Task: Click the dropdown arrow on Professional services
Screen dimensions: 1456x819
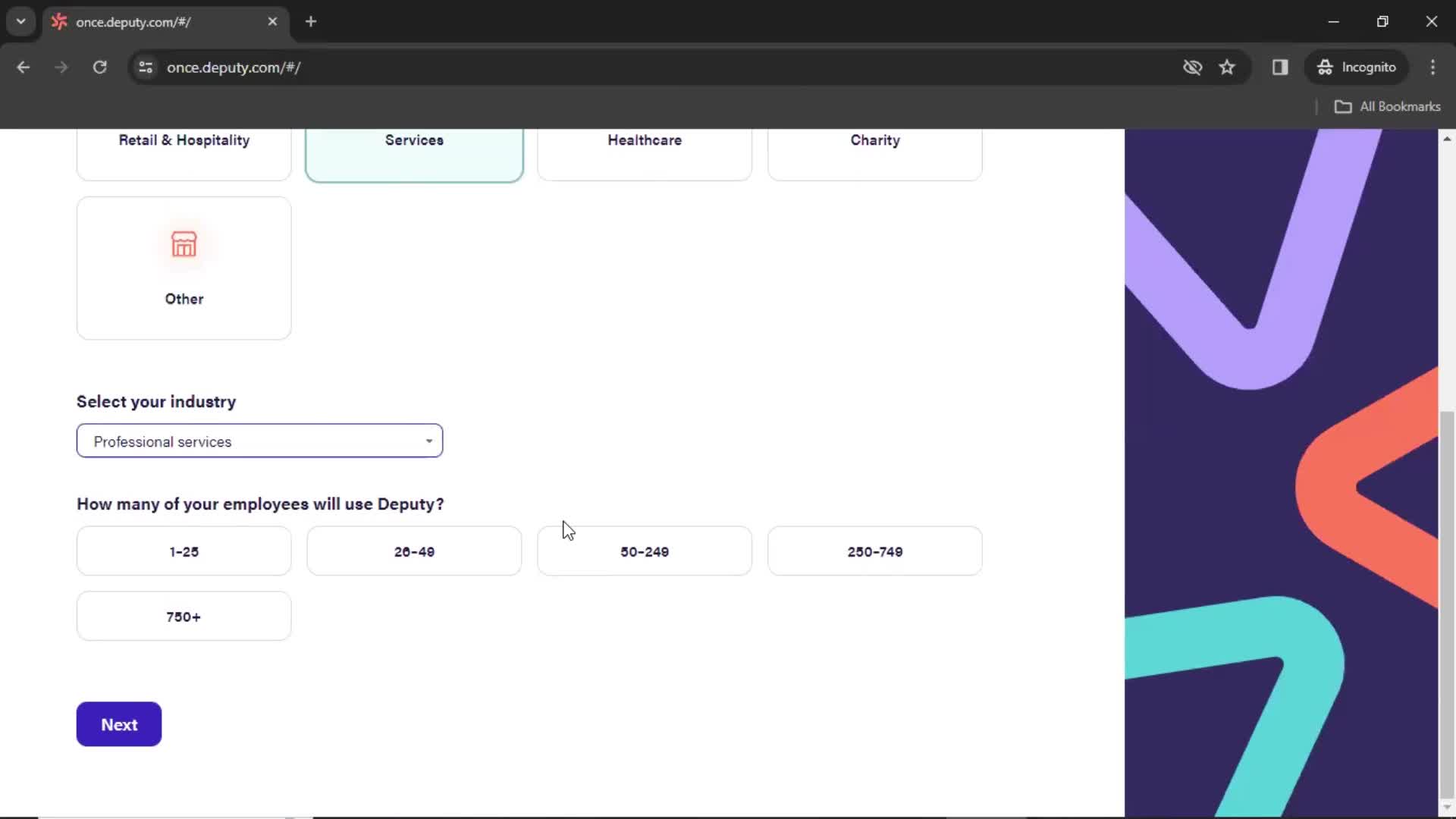Action: click(429, 441)
